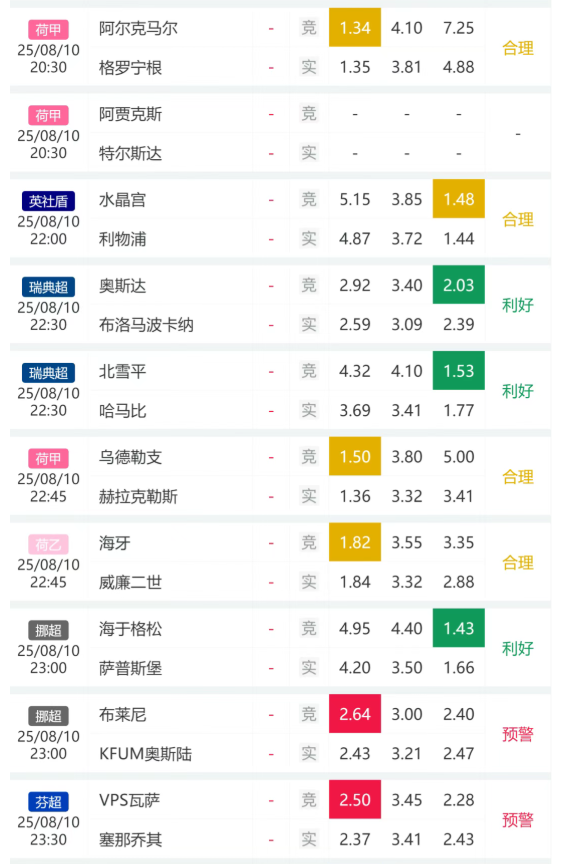
Task: Open the KFUM奥斯陆 team link
Action: (x=145, y=754)
